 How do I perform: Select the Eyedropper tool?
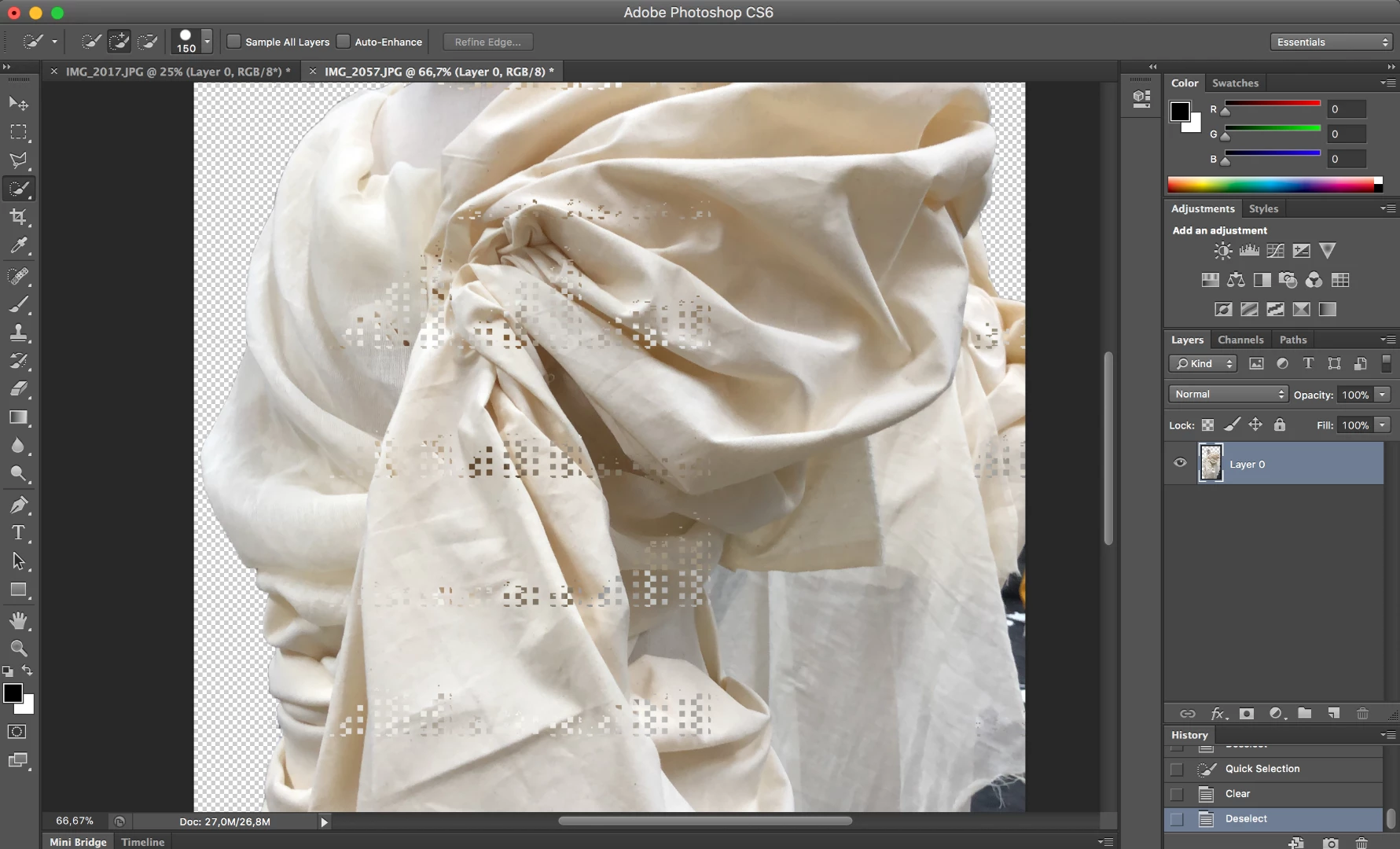[18, 245]
